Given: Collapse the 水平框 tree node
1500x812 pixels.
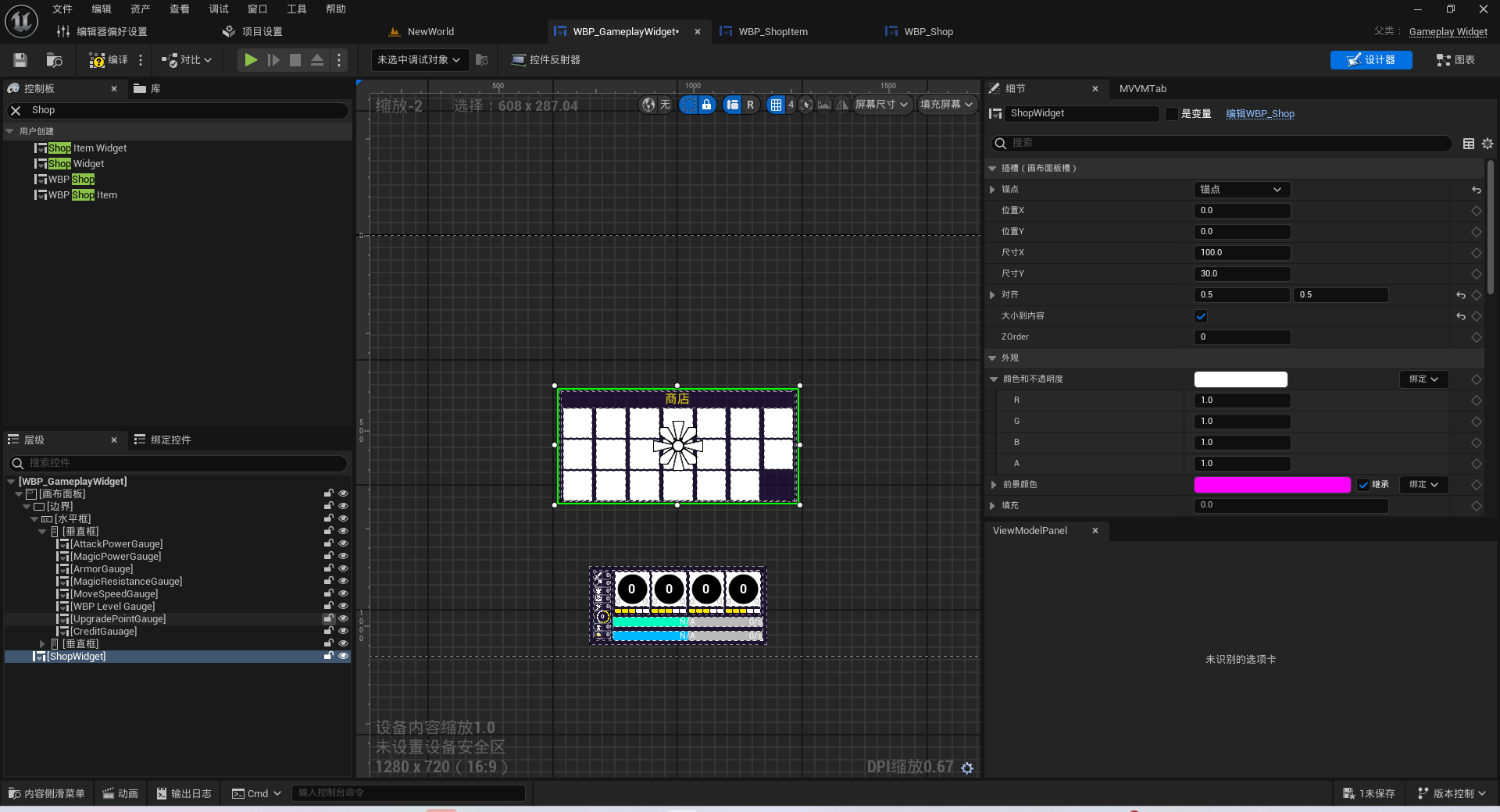Looking at the screenshot, I should (34, 519).
